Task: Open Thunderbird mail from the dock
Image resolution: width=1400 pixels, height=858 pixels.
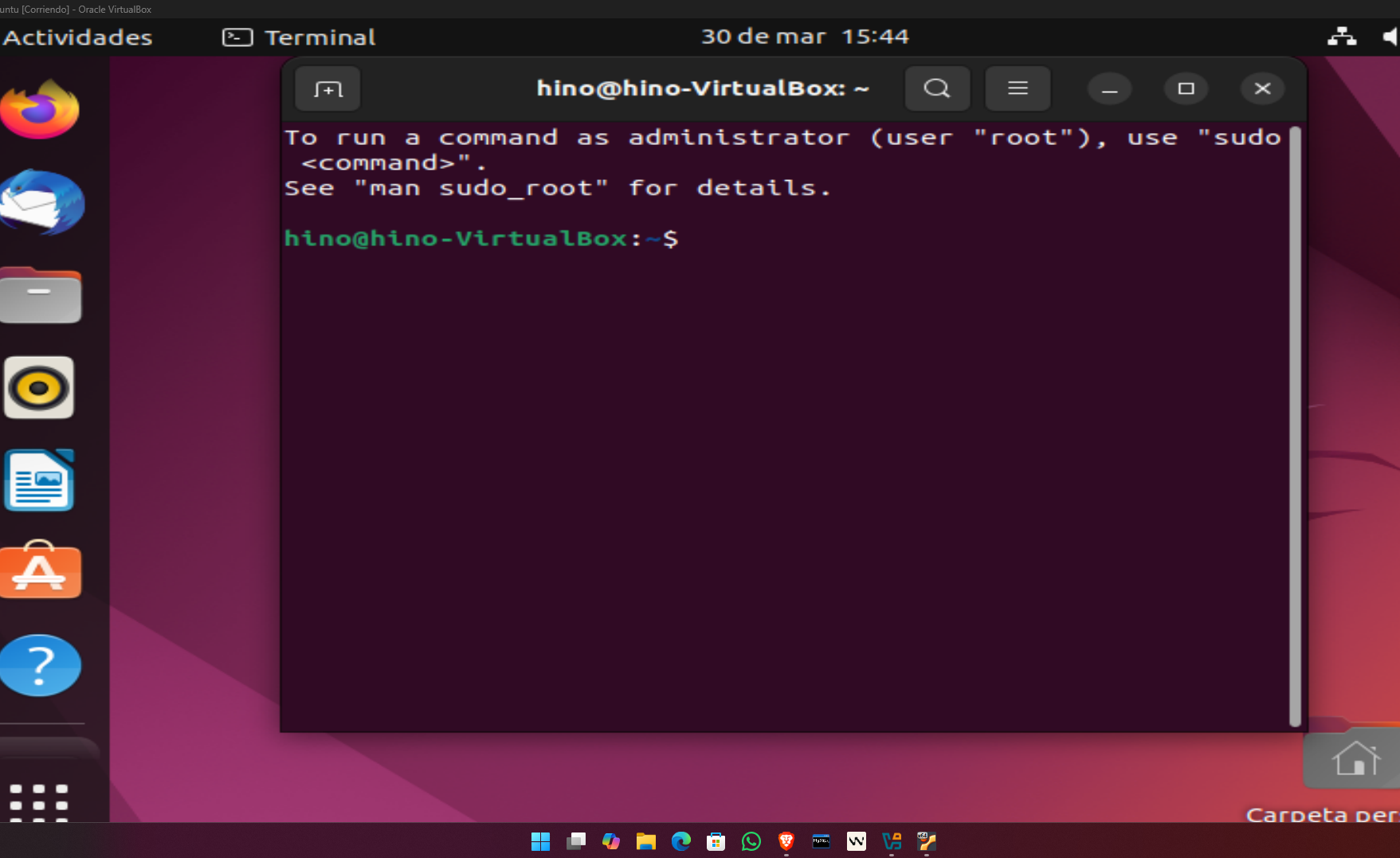Action: (41, 202)
